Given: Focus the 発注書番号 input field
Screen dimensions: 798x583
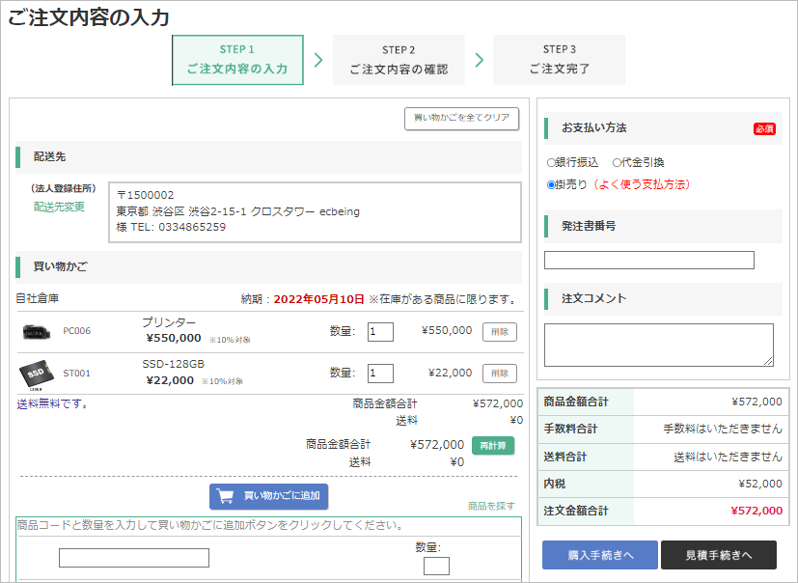Looking at the screenshot, I should point(648,260).
